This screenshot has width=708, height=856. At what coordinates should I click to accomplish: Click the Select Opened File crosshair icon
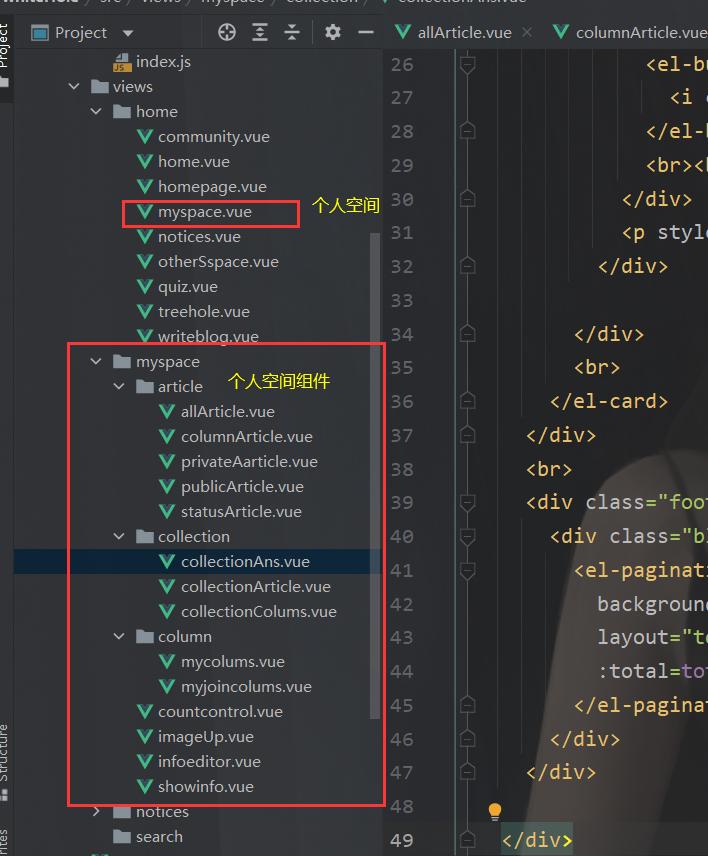click(227, 32)
